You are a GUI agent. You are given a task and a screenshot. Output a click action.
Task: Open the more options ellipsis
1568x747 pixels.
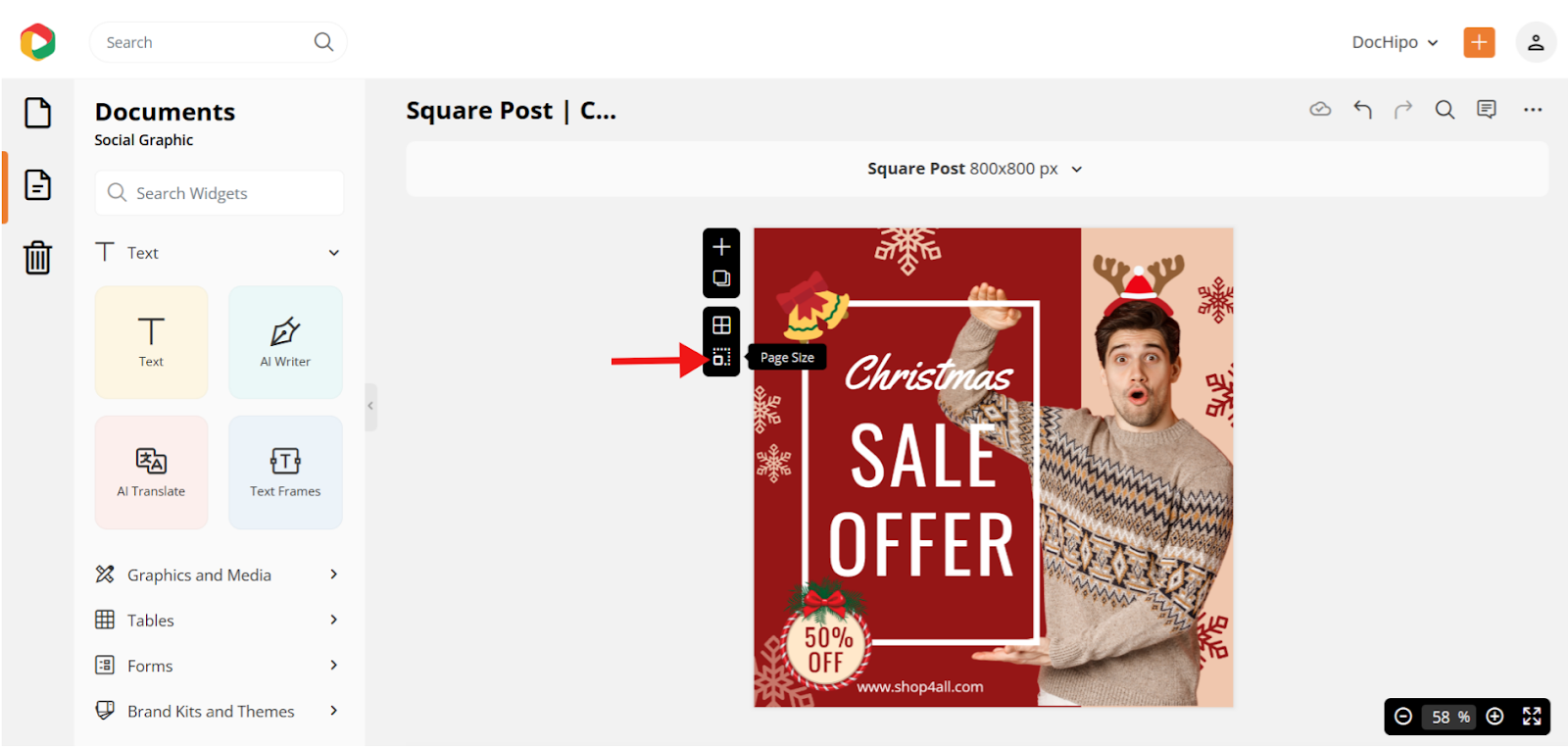[x=1533, y=110]
